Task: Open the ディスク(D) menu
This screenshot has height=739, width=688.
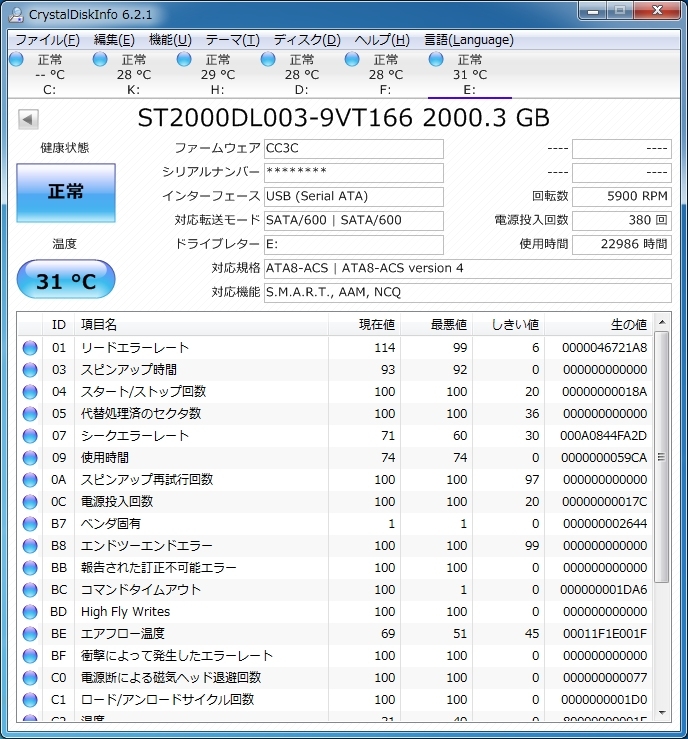Action: point(307,40)
